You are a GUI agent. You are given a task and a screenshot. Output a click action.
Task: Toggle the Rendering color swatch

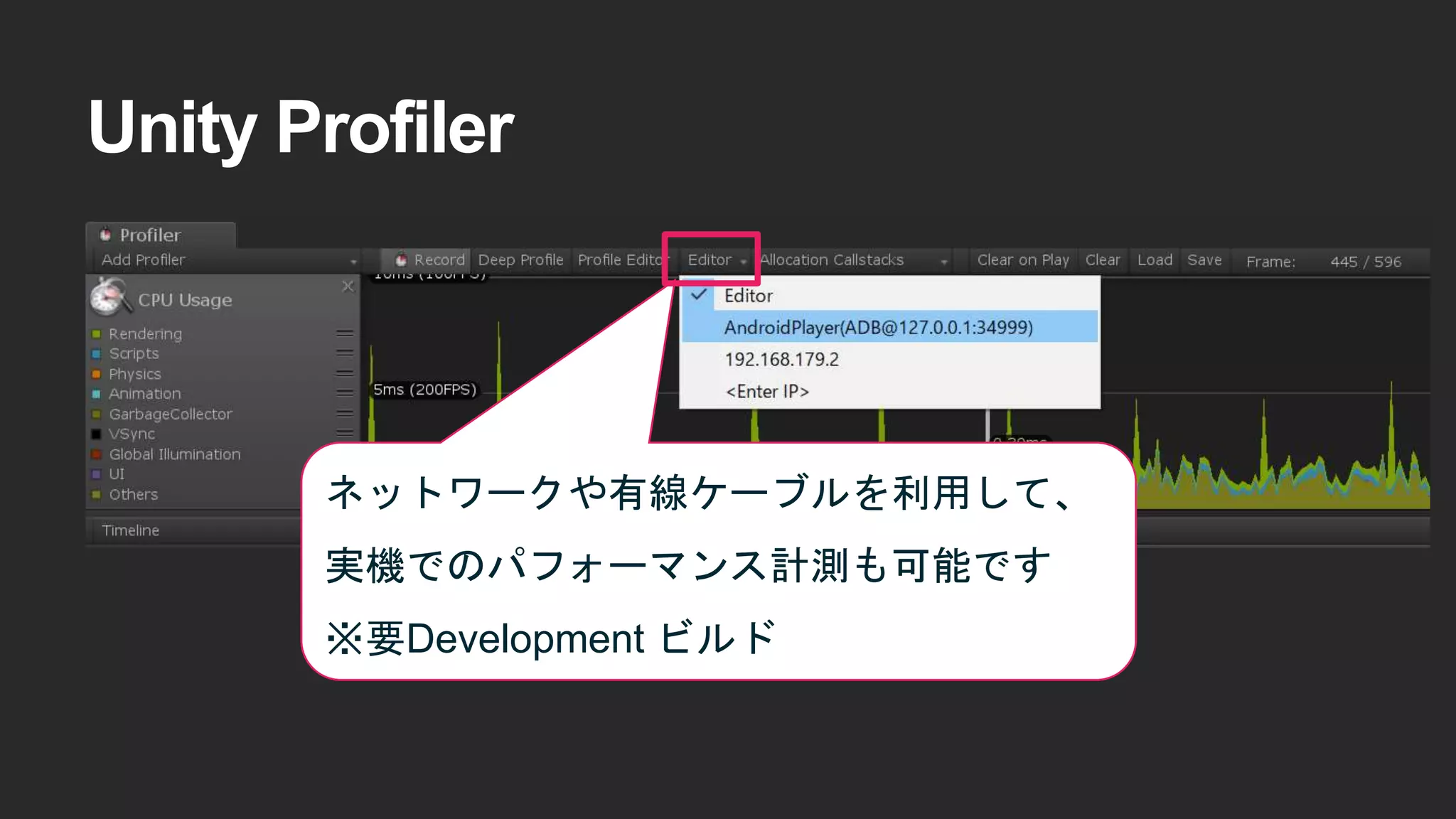(97, 334)
